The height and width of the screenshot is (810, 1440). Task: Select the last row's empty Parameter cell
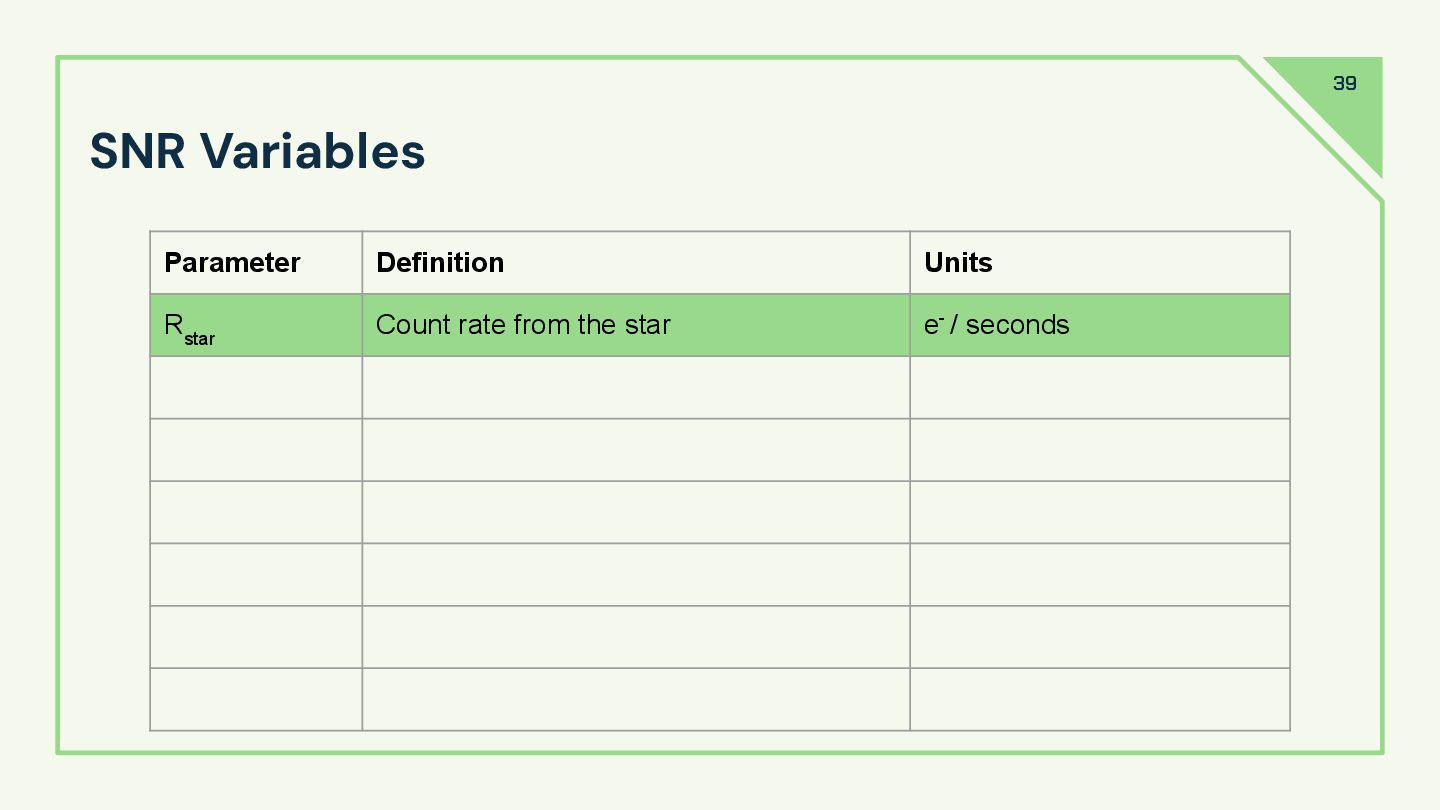click(256, 699)
